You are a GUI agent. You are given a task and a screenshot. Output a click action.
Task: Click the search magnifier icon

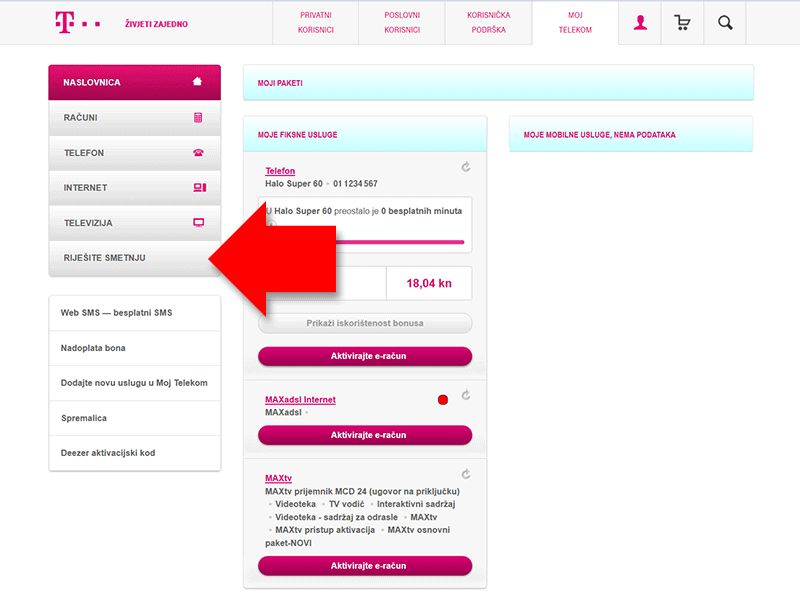(x=725, y=22)
